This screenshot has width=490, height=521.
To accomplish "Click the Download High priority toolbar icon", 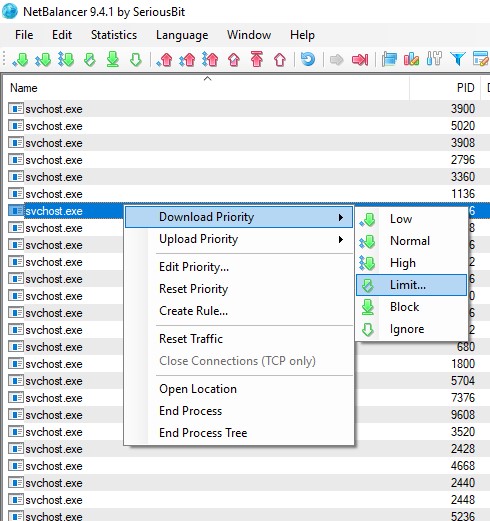I will tap(66, 60).
